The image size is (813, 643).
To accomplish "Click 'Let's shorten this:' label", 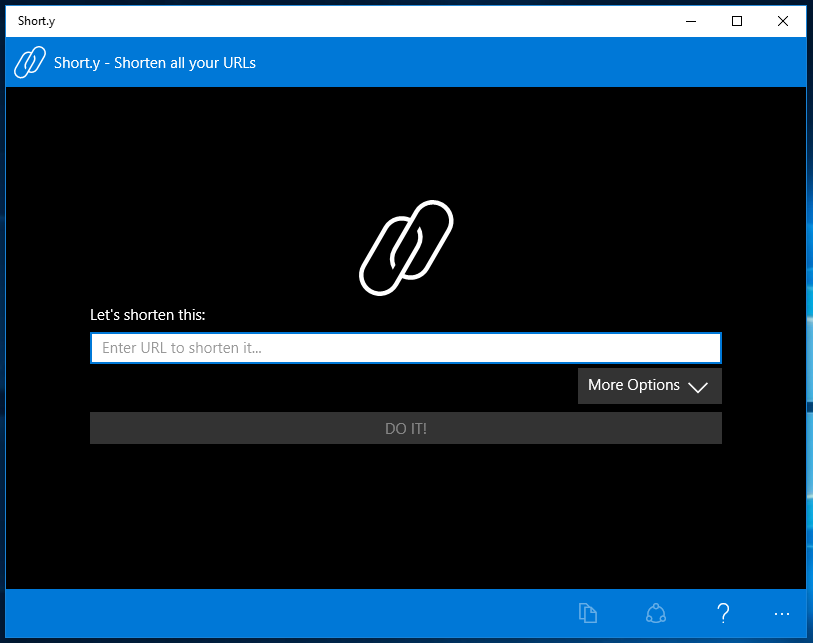I will click(148, 315).
